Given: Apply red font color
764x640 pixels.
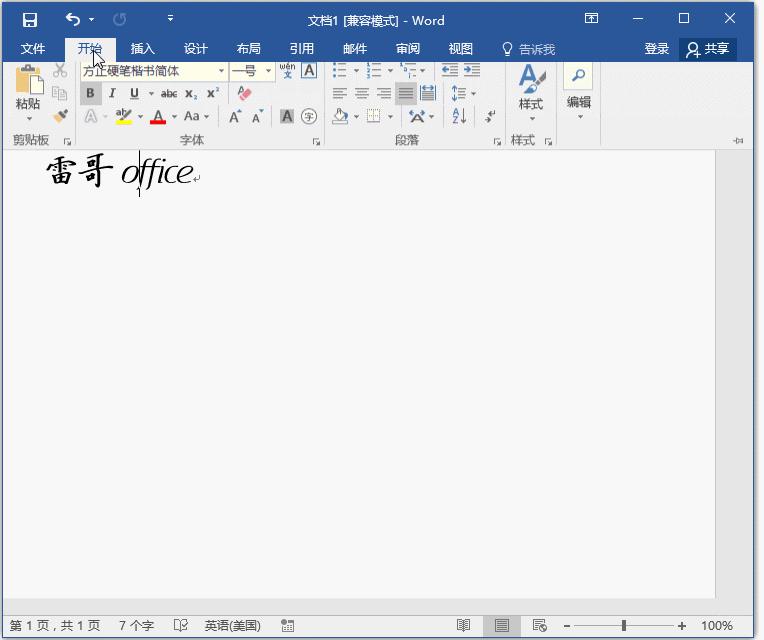Looking at the screenshot, I should click(x=158, y=116).
